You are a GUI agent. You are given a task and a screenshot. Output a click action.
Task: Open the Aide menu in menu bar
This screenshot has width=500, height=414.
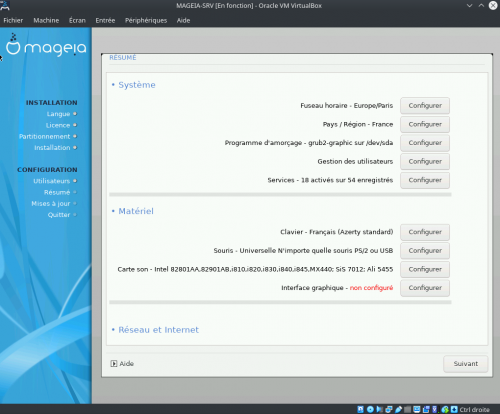(x=183, y=20)
